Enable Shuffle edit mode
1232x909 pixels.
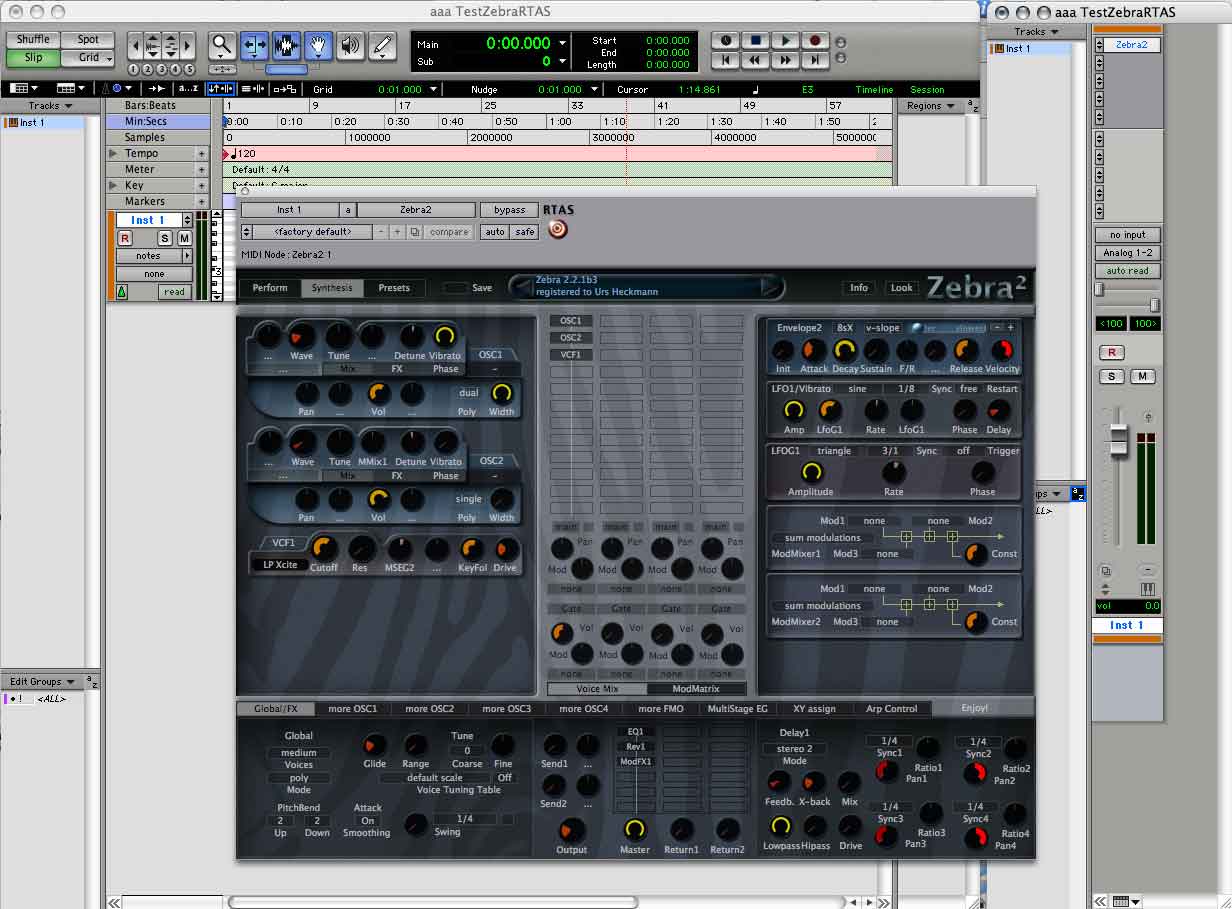coord(33,40)
